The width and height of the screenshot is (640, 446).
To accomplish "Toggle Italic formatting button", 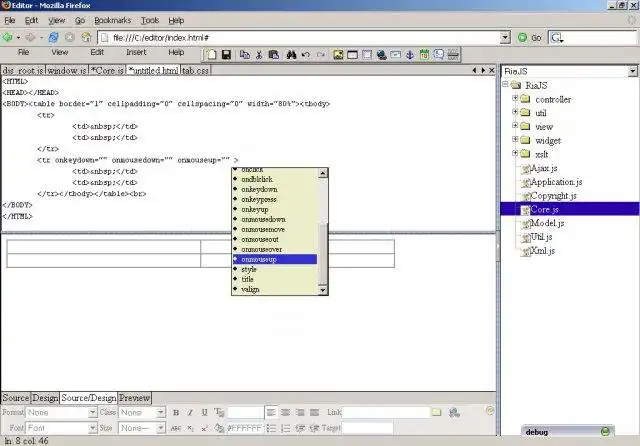I will click(190, 413).
